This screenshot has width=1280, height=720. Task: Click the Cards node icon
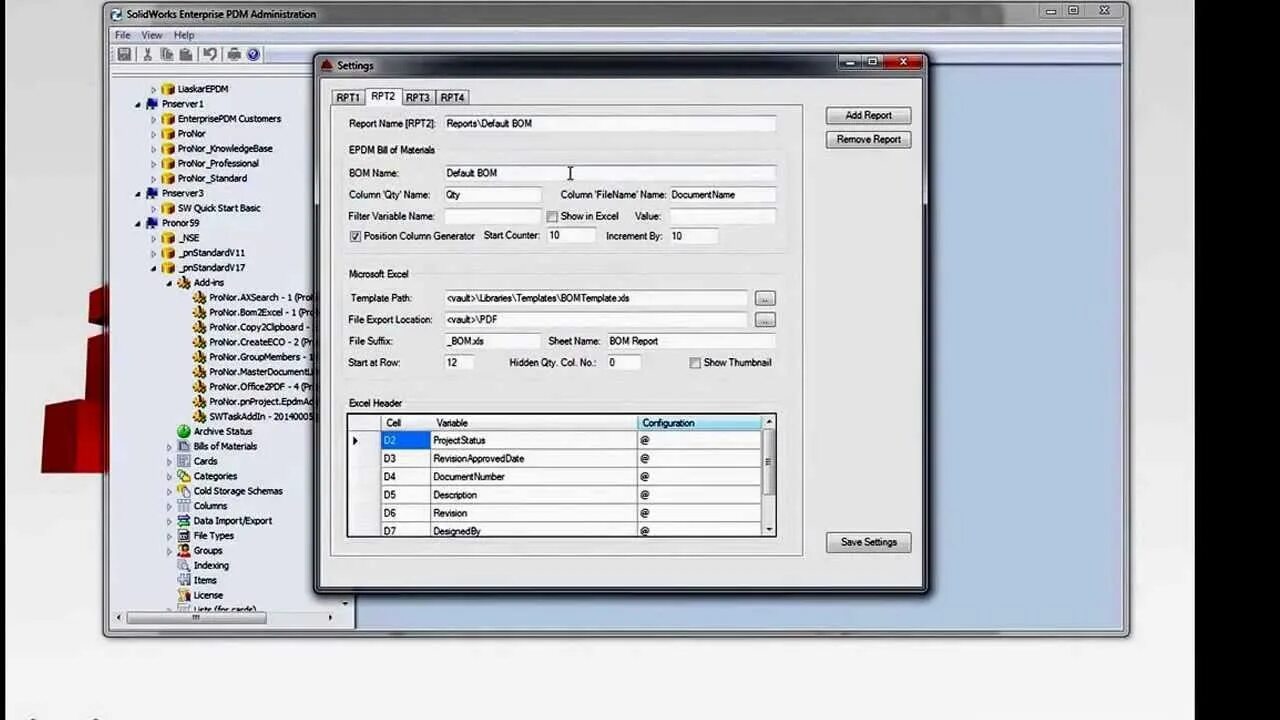coord(184,461)
